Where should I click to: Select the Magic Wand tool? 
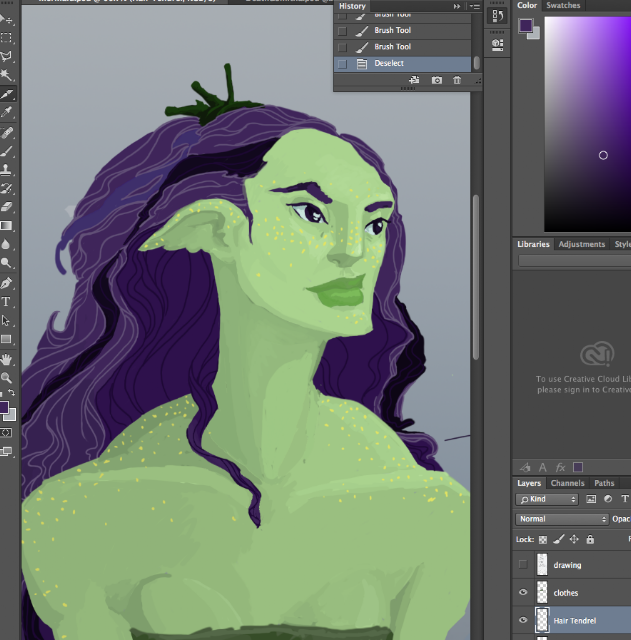point(6,75)
